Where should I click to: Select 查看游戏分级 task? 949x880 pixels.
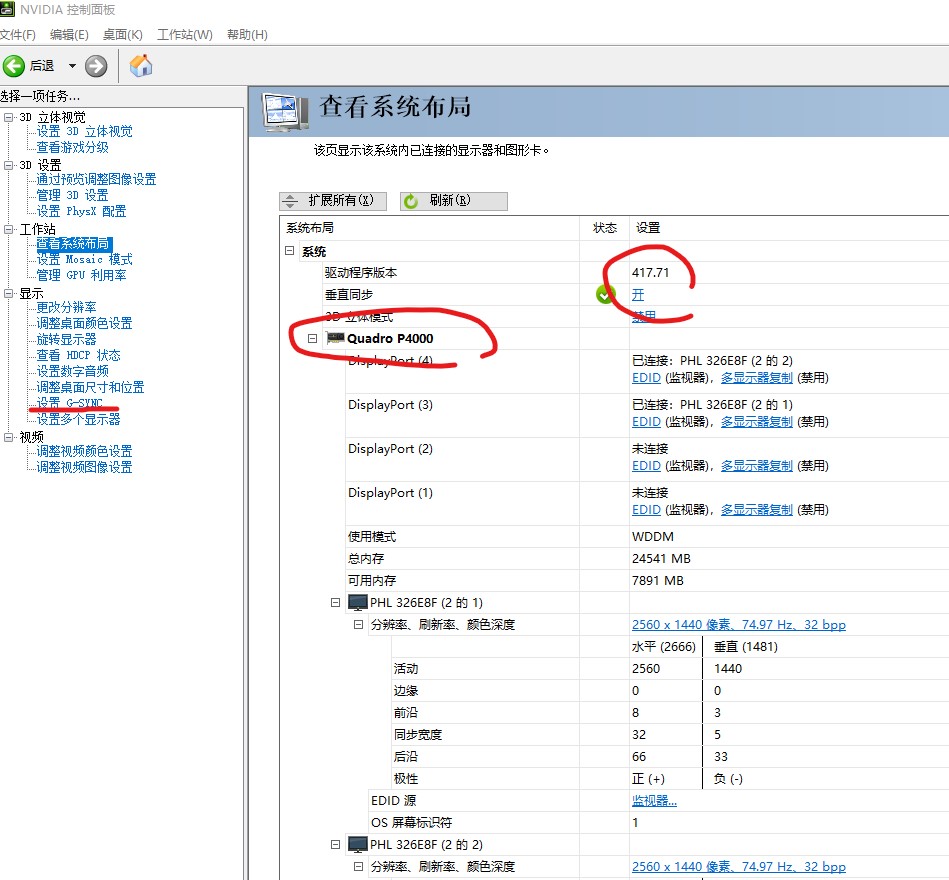(72, 147)
